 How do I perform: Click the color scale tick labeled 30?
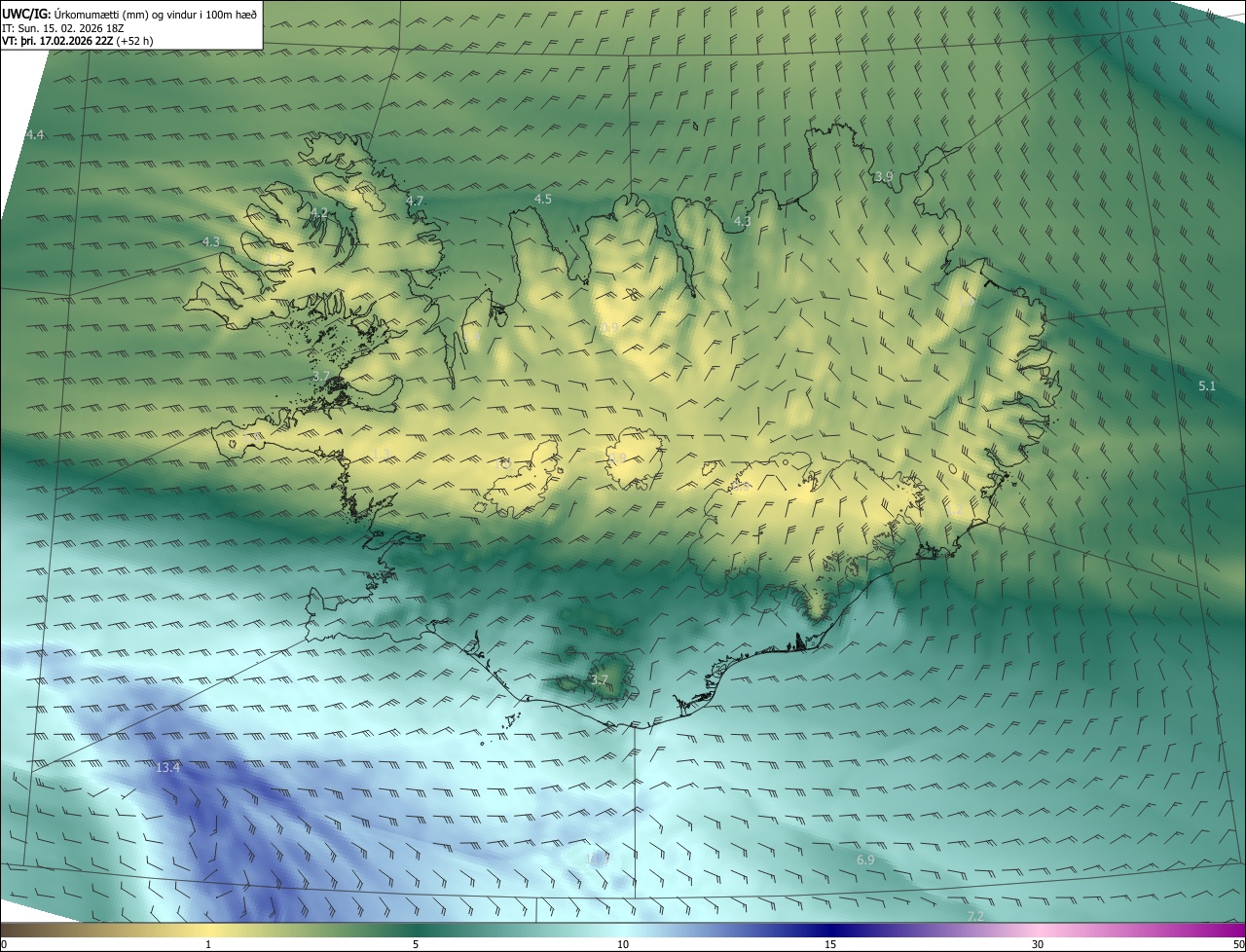pos(1038,944)
